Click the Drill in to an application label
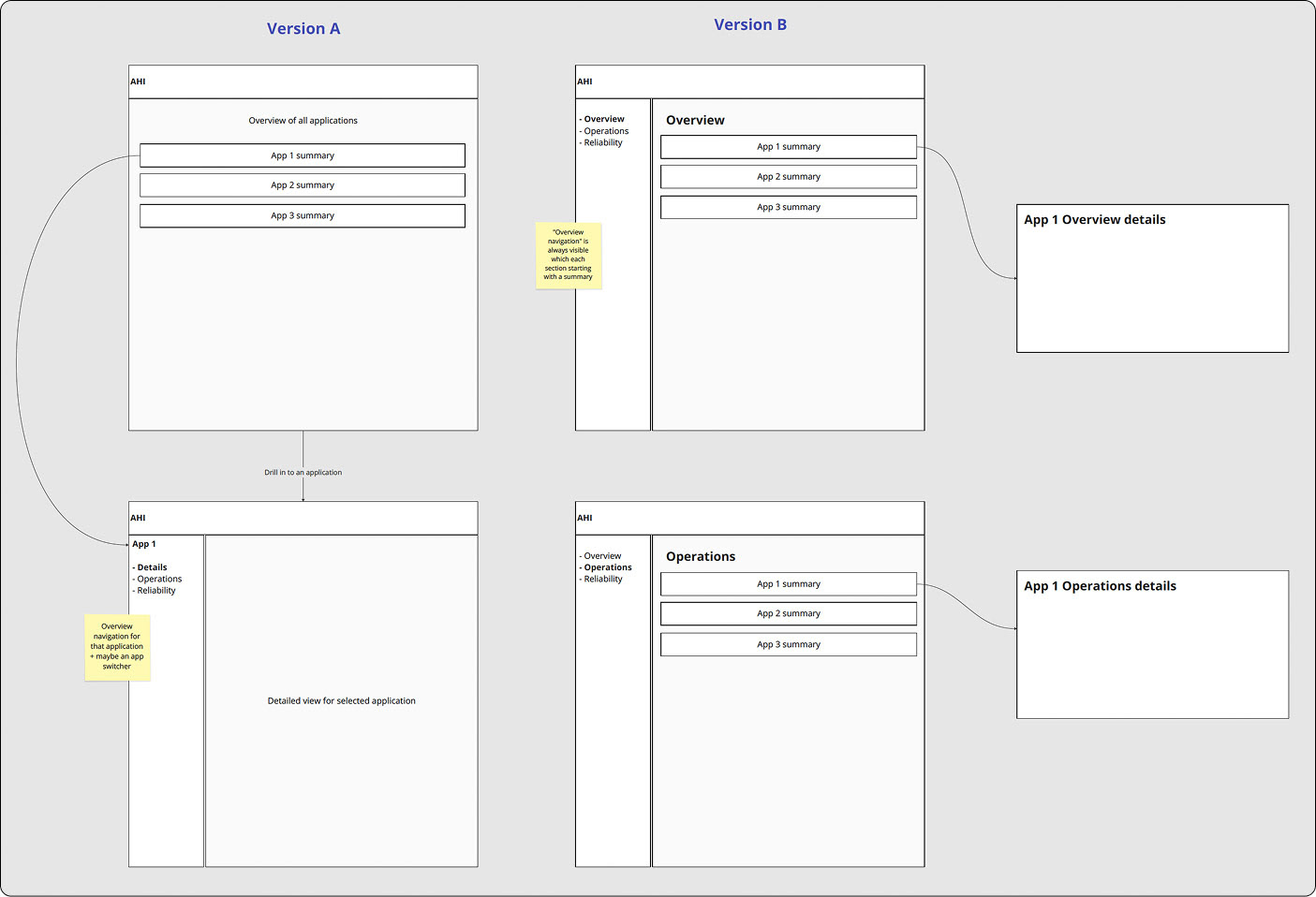The height and width of the screenshot is (897, 1316). (x=303, y=473)
